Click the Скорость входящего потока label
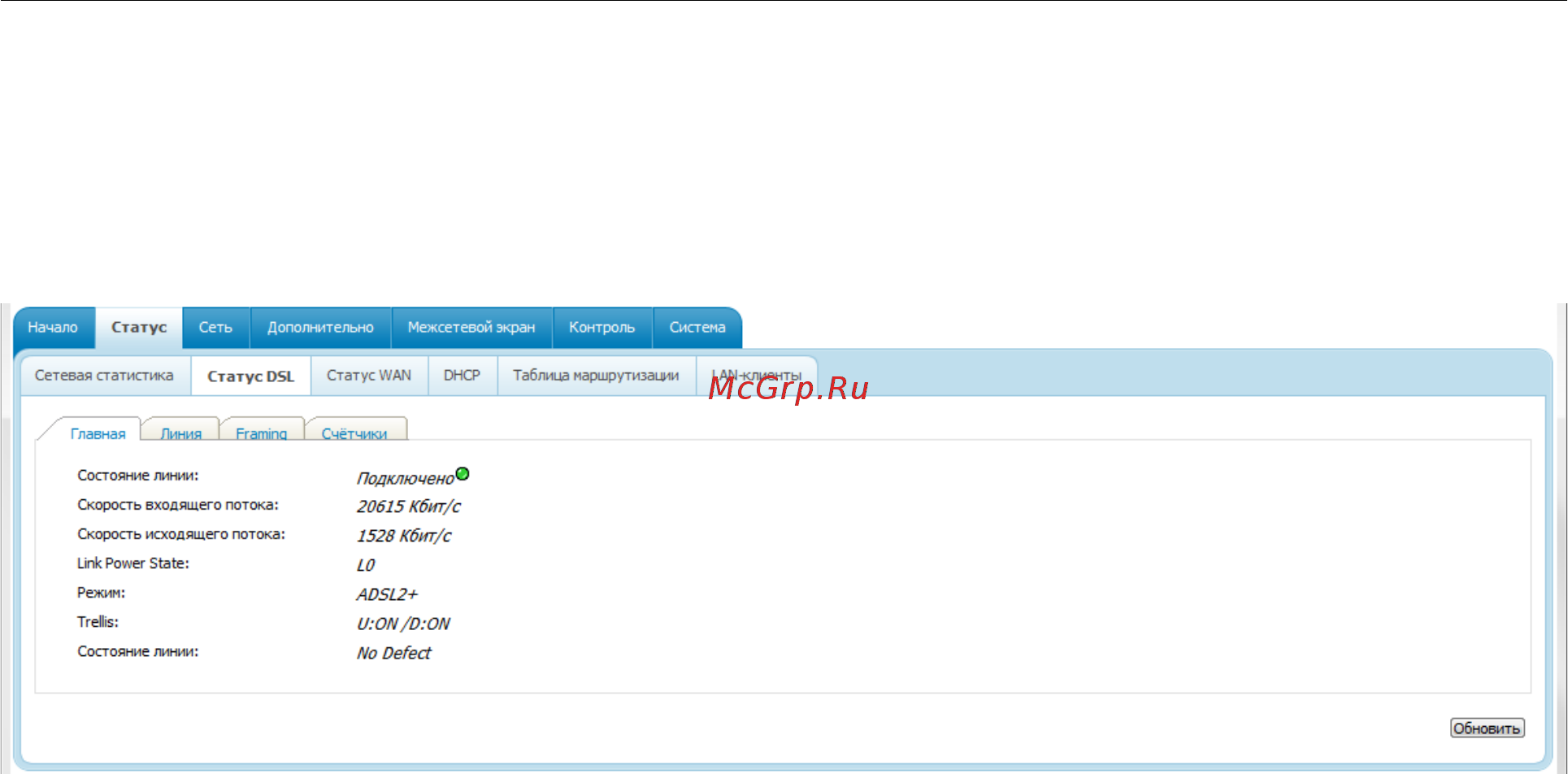Screen dimensions: 1568x774 pos(177,505)
